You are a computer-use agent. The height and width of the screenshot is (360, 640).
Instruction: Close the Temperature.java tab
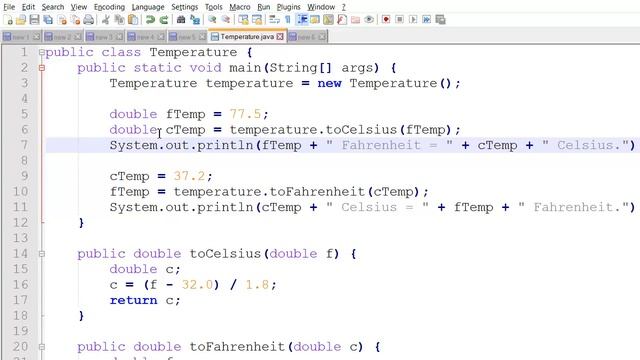(x=280, y=37)
